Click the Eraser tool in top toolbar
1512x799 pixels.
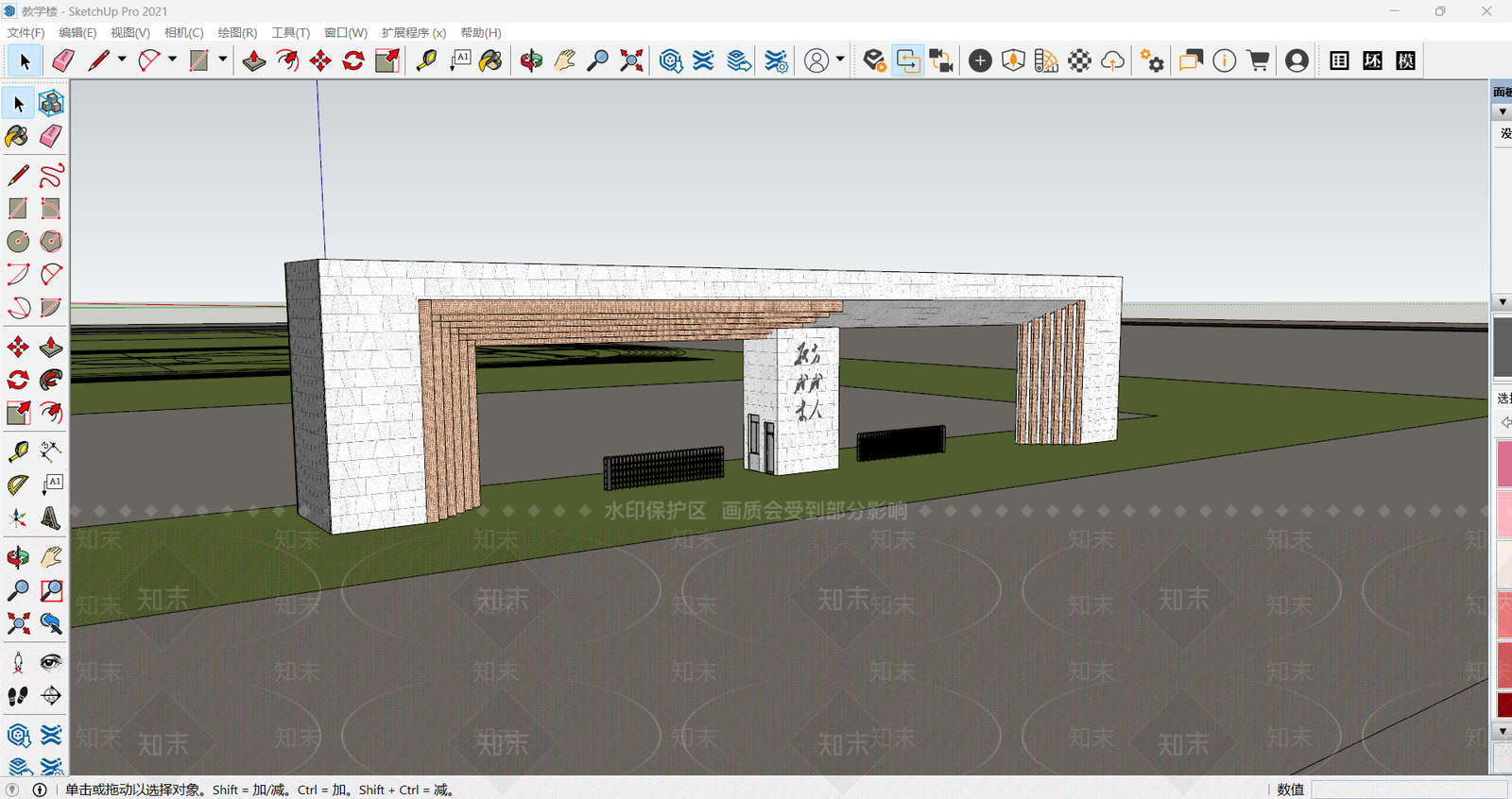click(62, 60)
